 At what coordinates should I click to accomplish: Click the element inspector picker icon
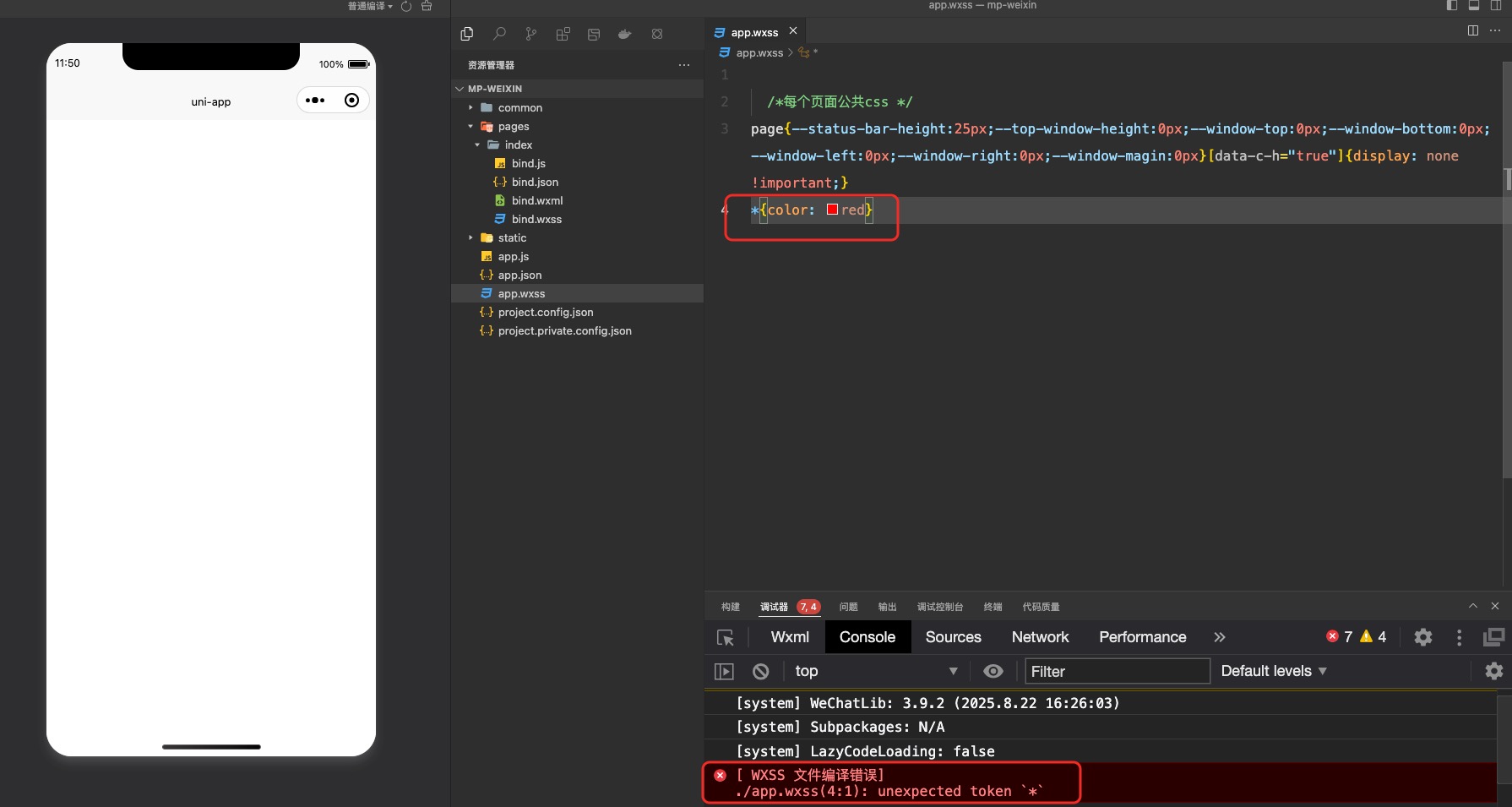pyautogui.click(x=725, y=638)
